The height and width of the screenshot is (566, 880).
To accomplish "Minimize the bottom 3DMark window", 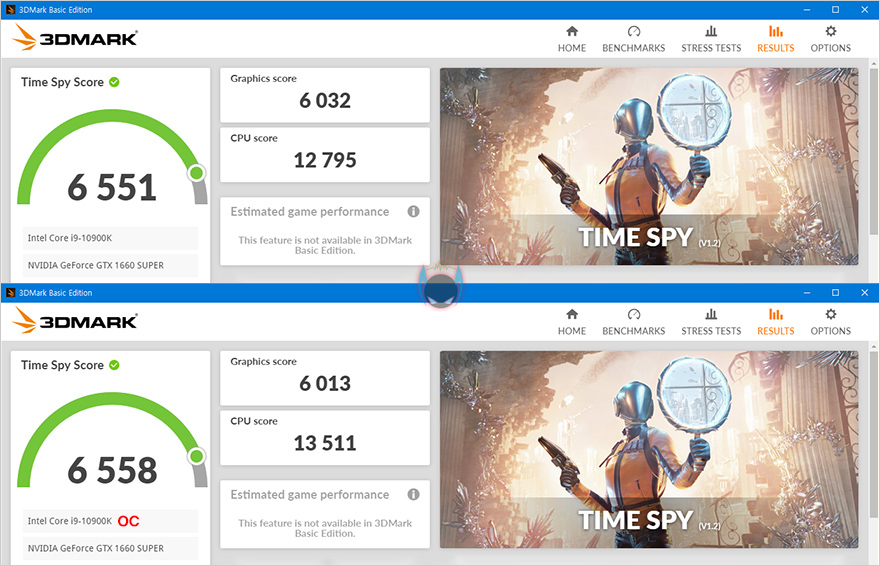I will click(x=806, y=292).
